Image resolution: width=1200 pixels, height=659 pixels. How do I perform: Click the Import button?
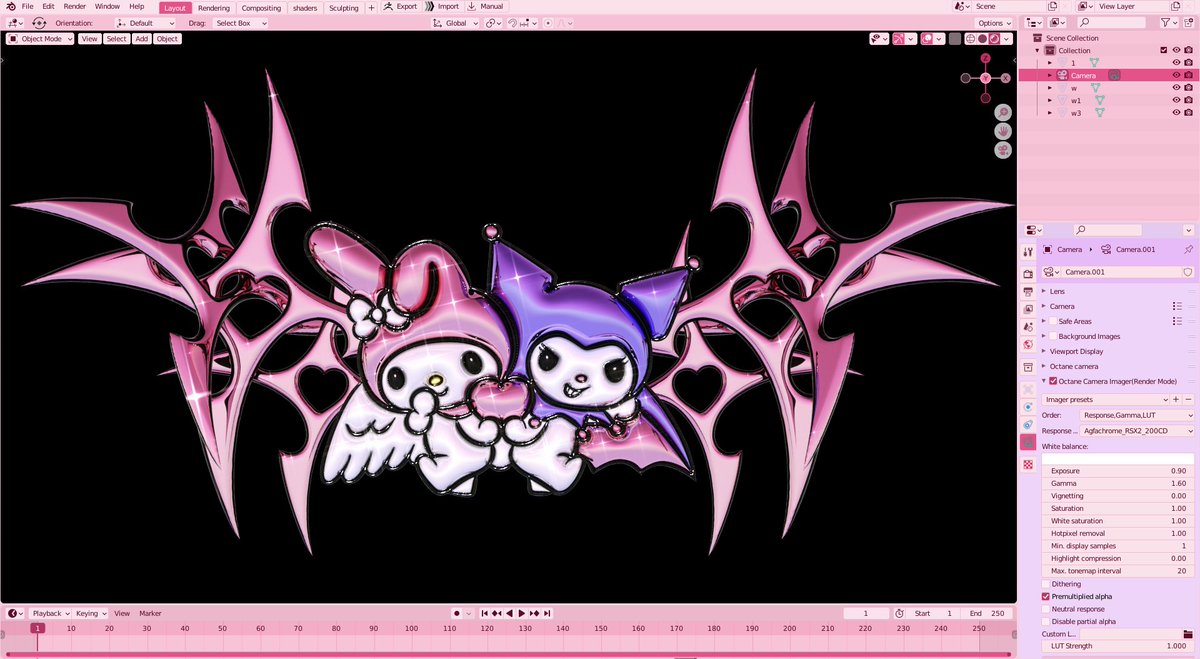point(441,6)
